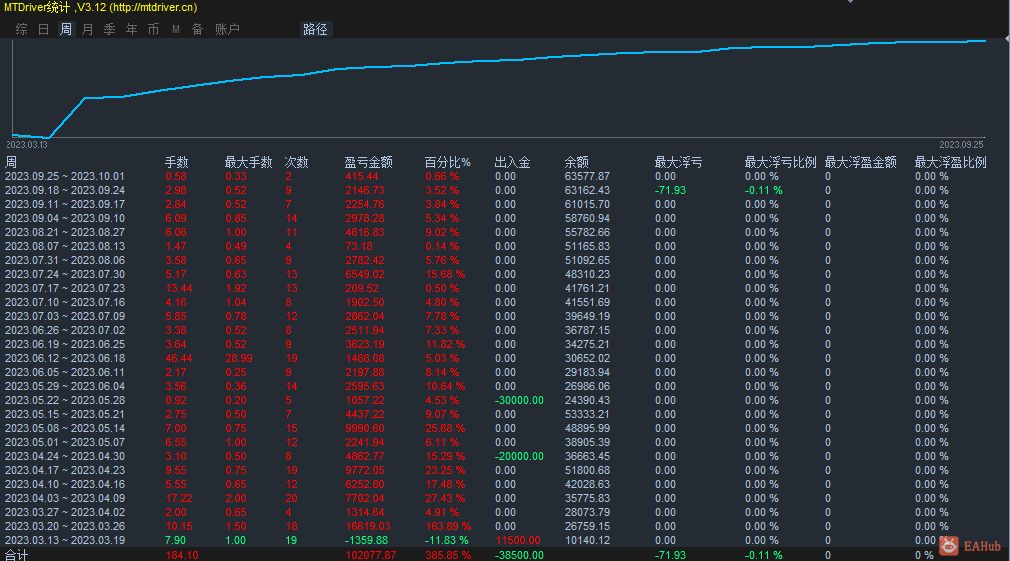Click the -30000.00 withdrawal value
This screenshot has width=1010, height=561.
(519, 401)
